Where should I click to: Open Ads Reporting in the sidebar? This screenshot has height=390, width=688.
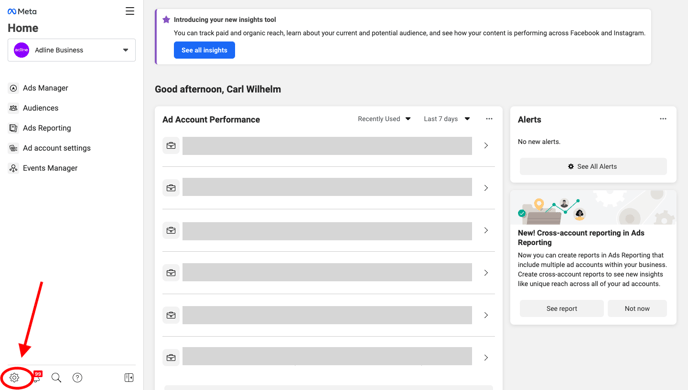(47, 128)
